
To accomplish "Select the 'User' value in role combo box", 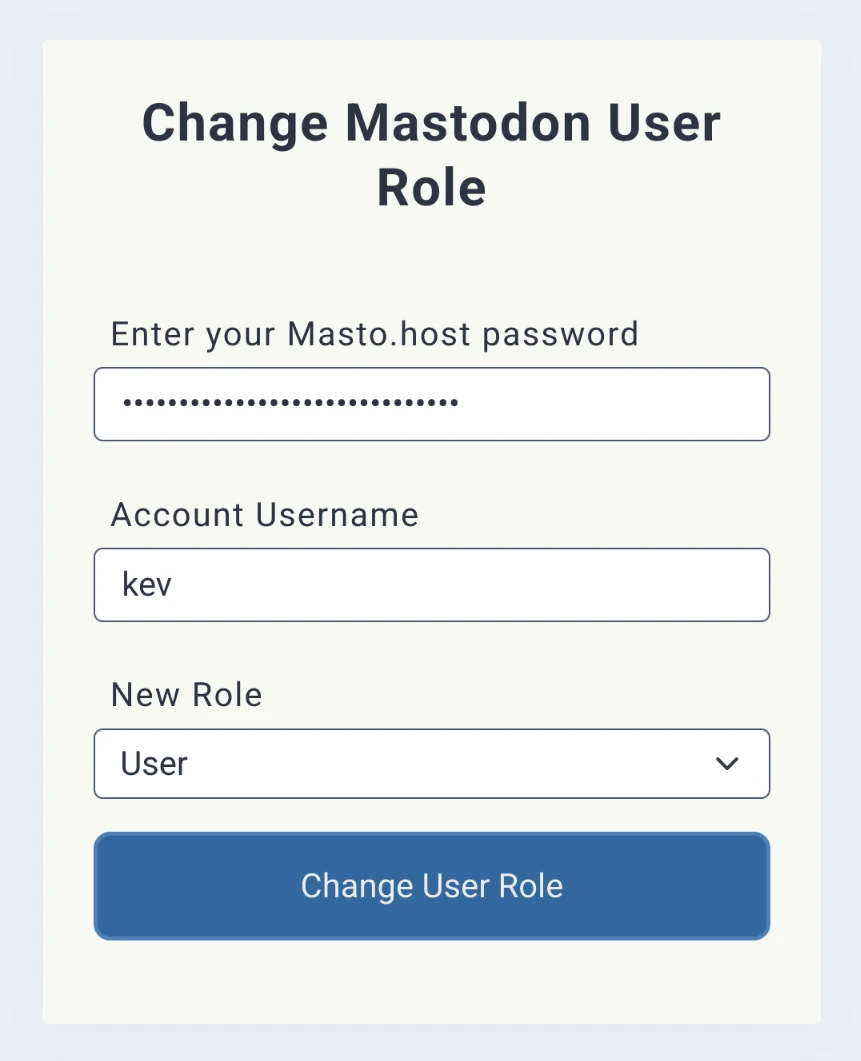I will tap(154, 764).
